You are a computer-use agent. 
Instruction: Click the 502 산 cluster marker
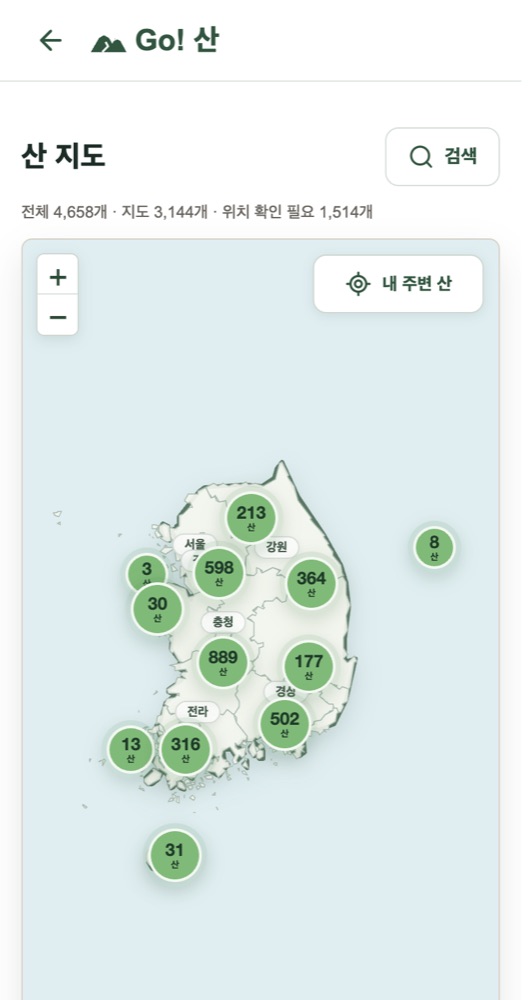pos(284,724)
